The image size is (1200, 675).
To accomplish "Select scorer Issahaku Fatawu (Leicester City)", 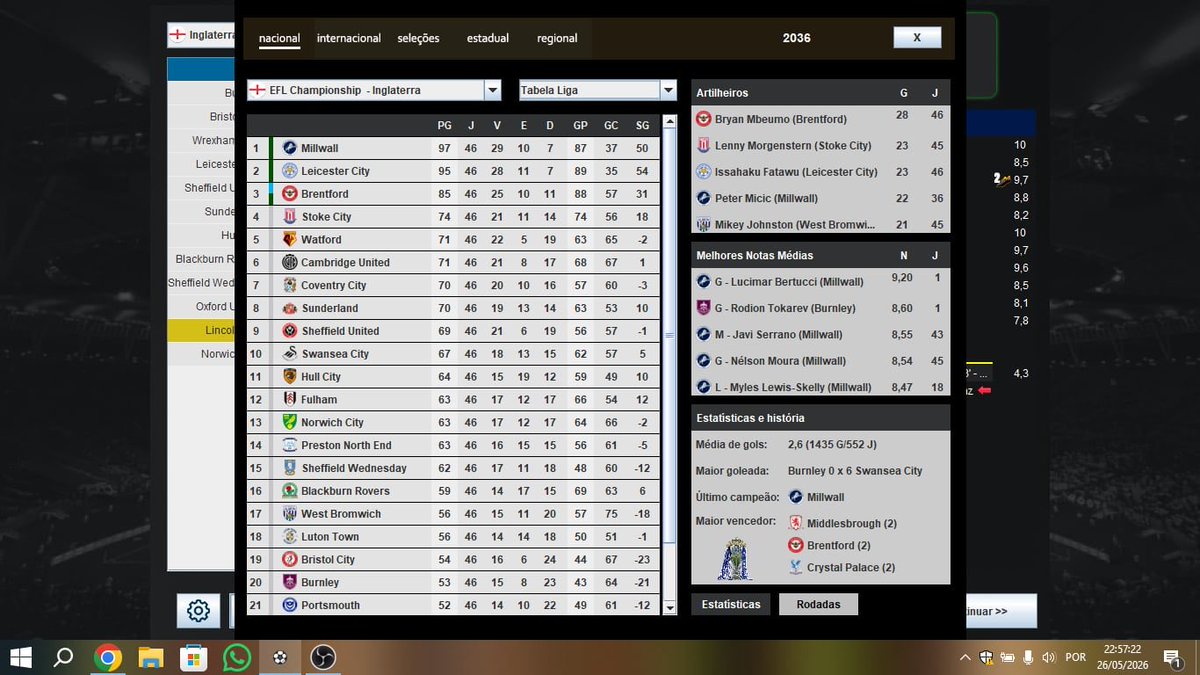I will pyautogui.click(x=821, y=172).
